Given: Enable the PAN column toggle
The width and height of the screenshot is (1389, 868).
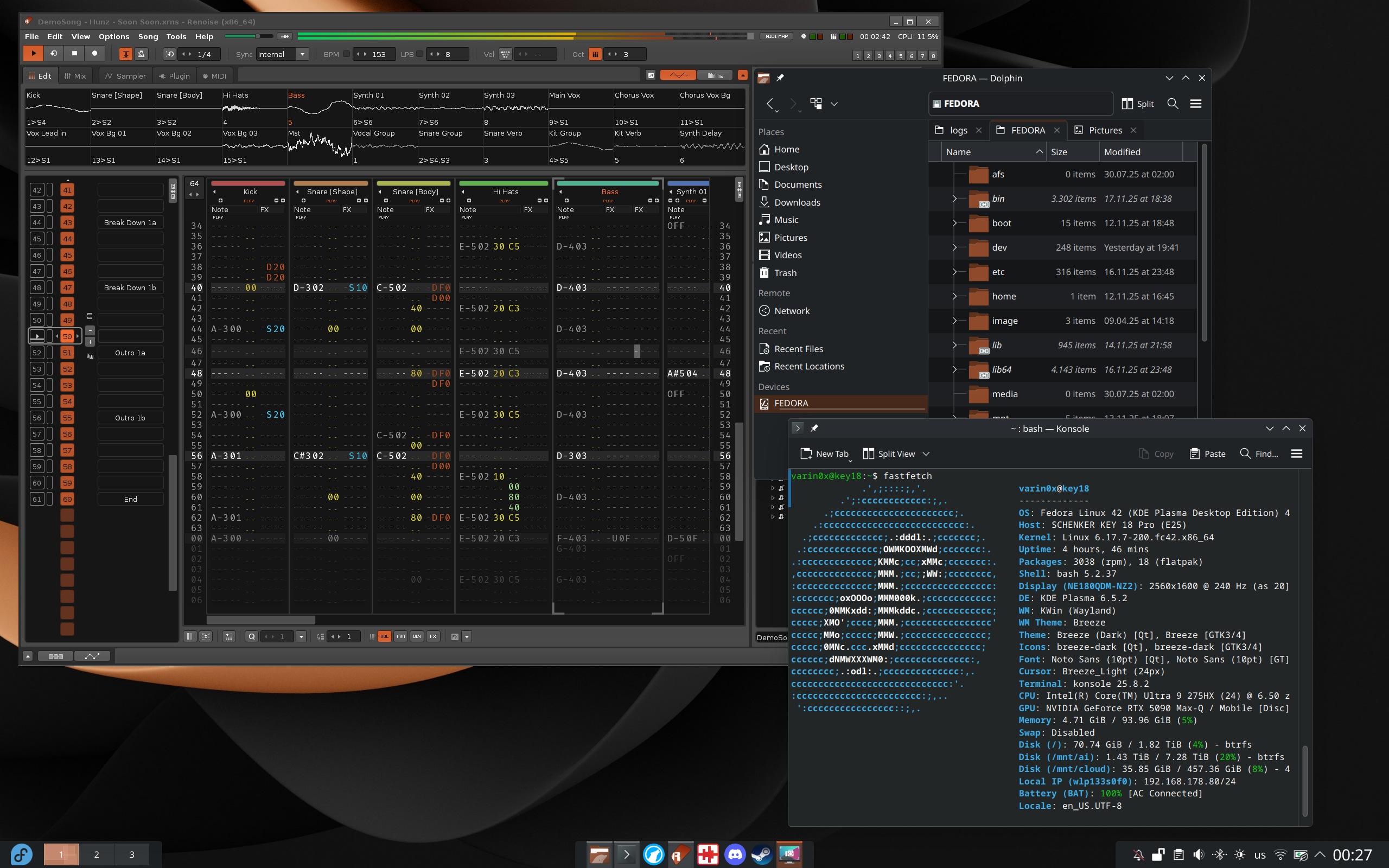Looking at the screenshot, I should pos(400,636).
